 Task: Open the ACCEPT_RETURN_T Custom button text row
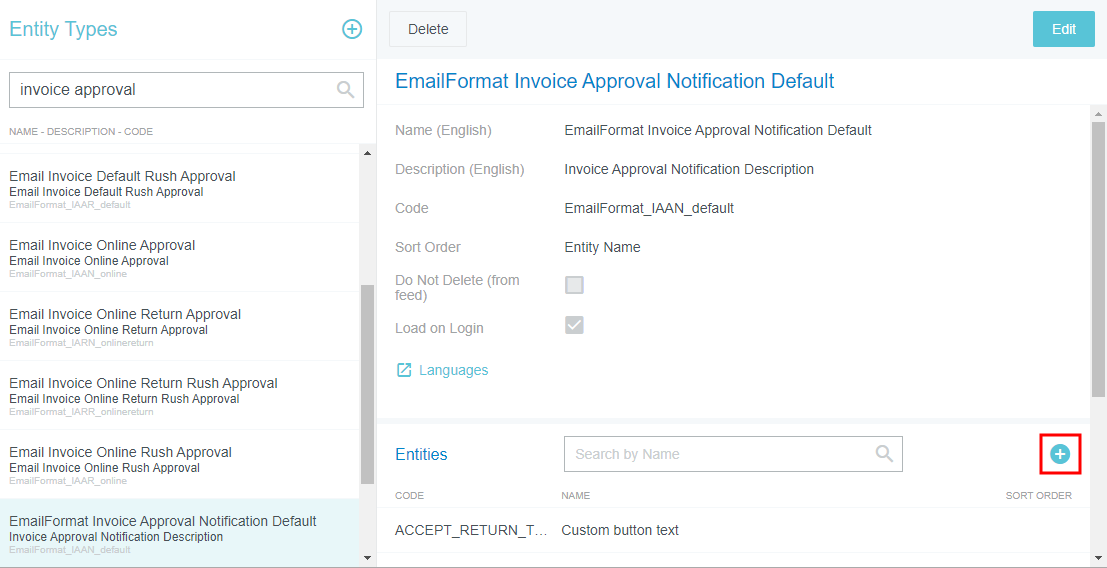620,530
